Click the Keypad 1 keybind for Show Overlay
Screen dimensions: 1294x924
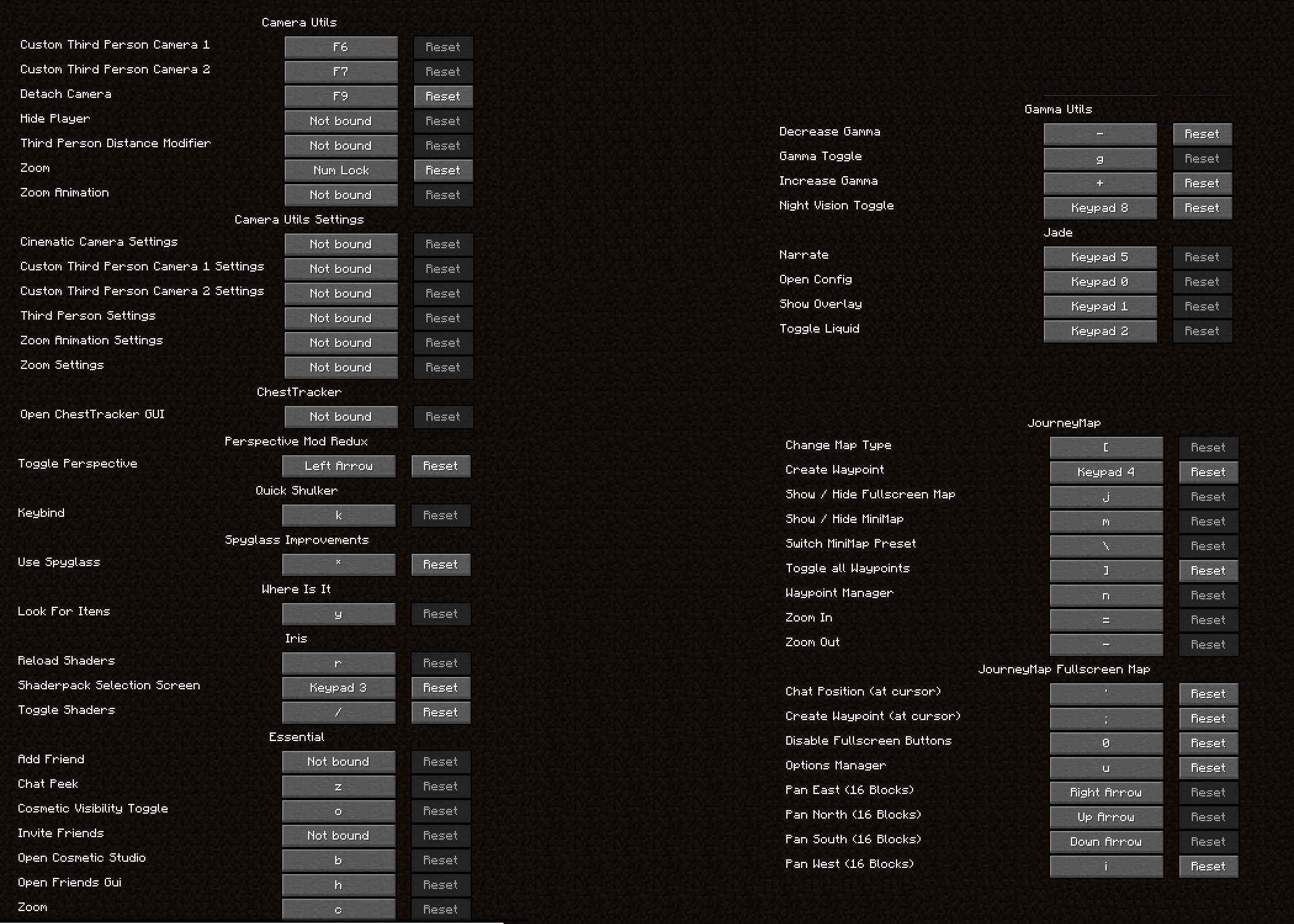point(1100,307)
